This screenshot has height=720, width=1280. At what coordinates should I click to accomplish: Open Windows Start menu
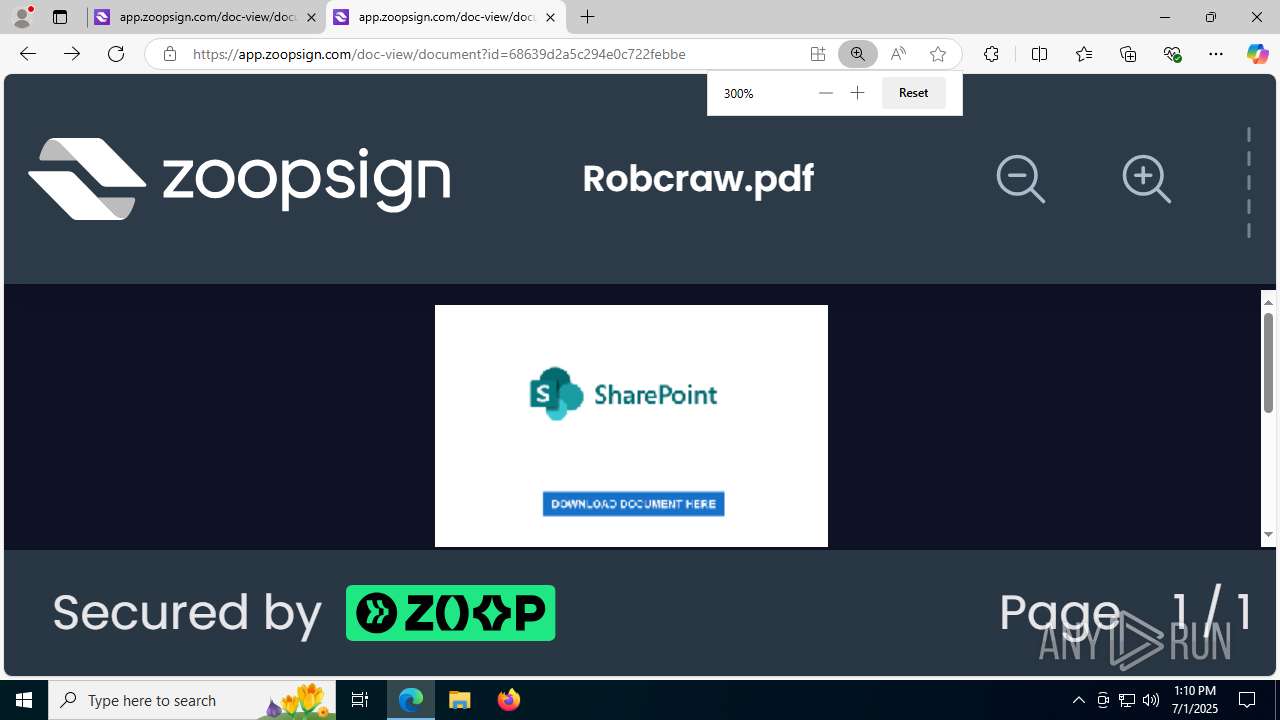24,700
